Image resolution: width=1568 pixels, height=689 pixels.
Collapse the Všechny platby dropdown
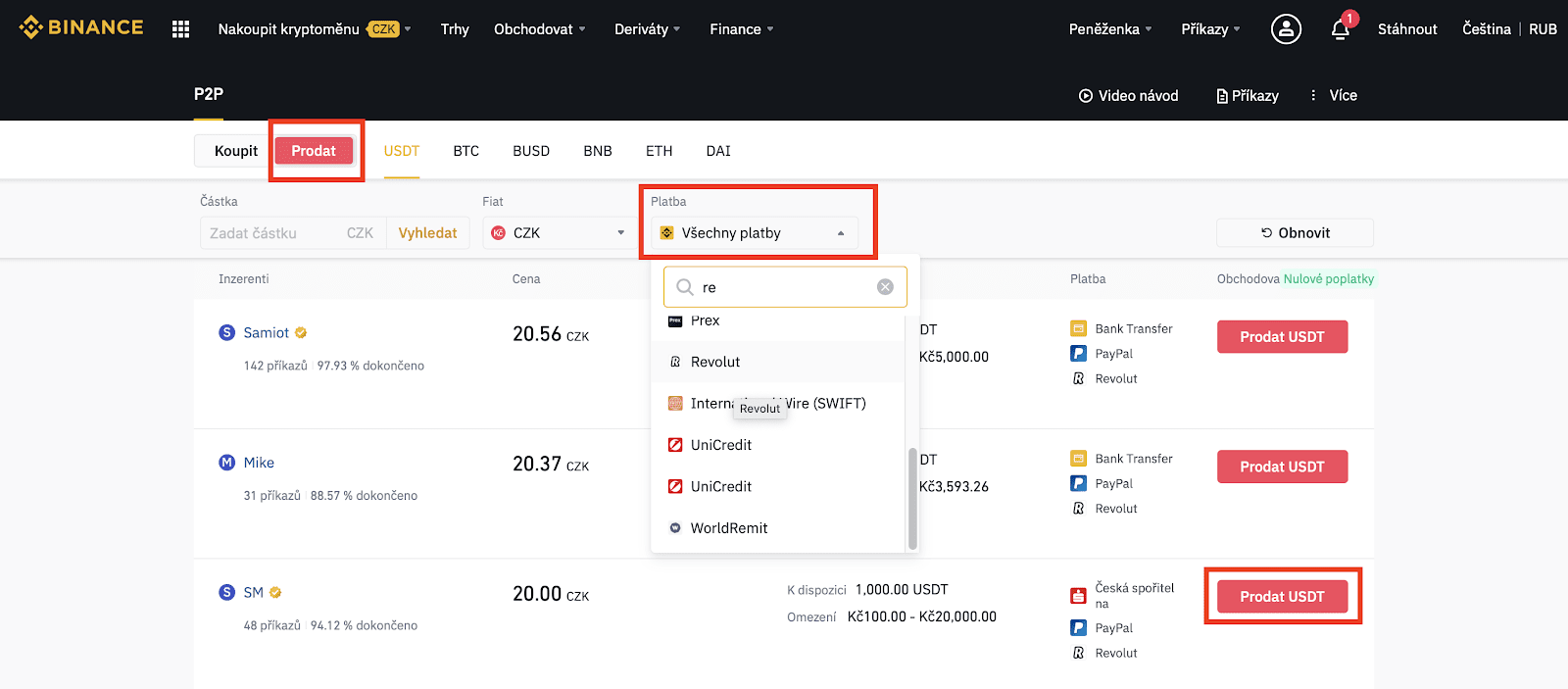(x=755, y=233)
